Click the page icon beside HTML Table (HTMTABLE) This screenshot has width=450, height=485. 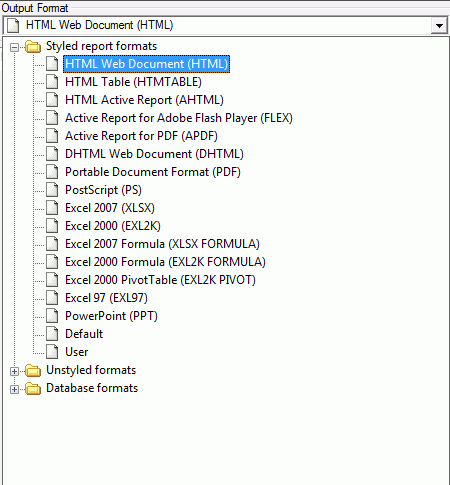click(52, 82)
